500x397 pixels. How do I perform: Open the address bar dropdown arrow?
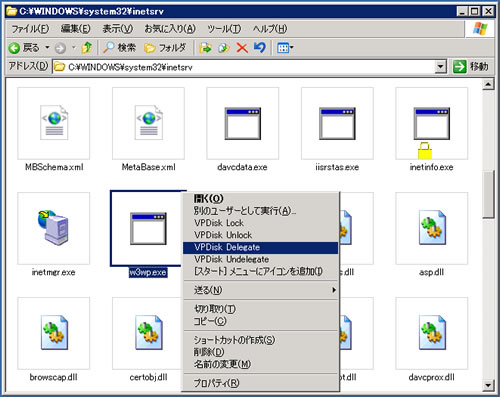pos(441,67)
